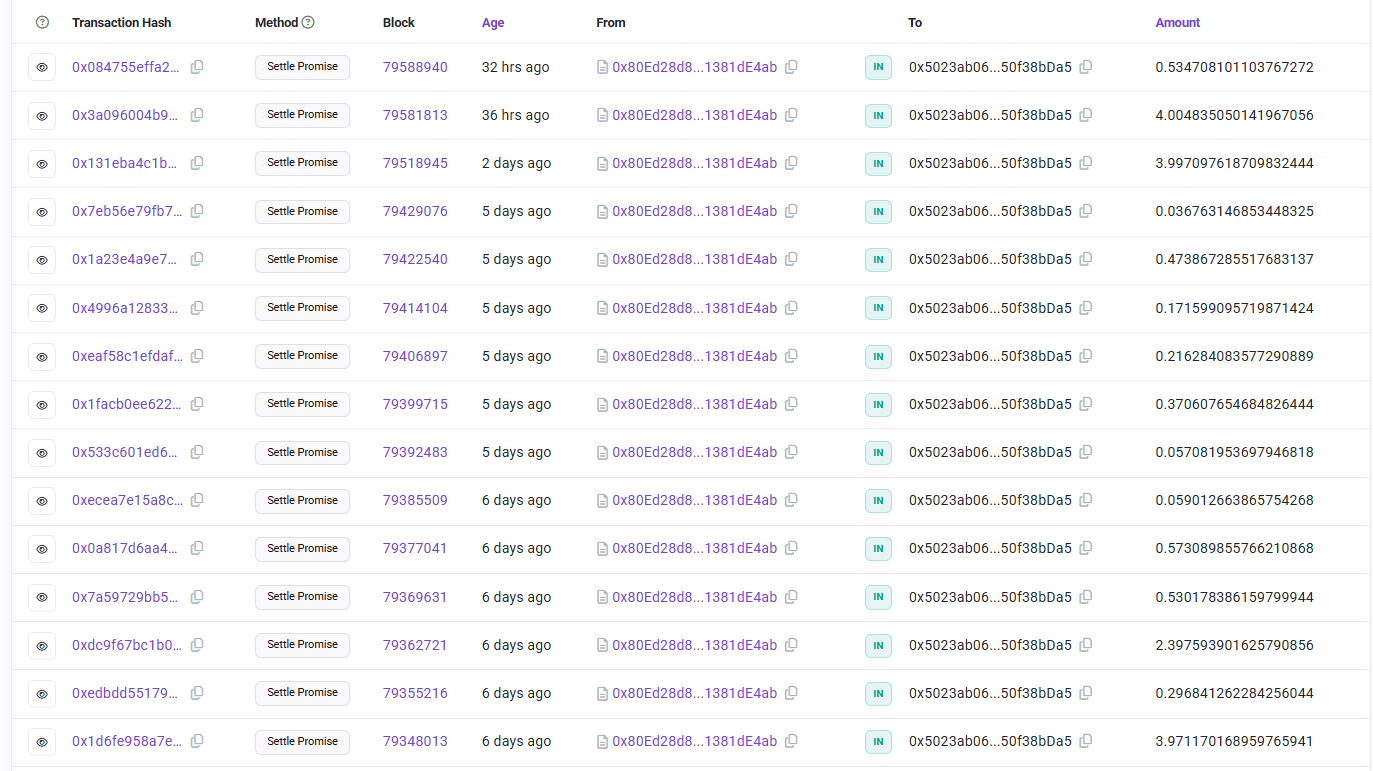Copy the To address 0x5023ab06...50f38bDa5
This screenshot has width=1373, height=771.
click(x=1086, y=67)
